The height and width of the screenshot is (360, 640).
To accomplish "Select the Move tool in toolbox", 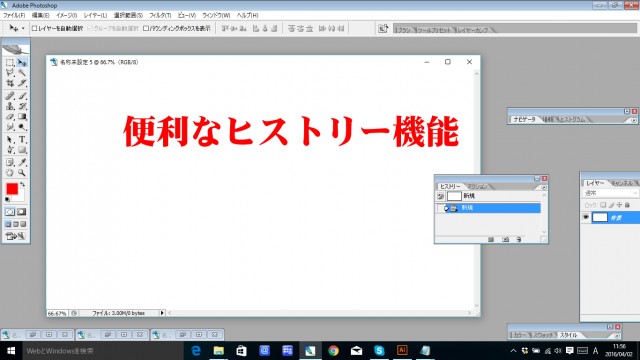I will click(x=22, y=62).
